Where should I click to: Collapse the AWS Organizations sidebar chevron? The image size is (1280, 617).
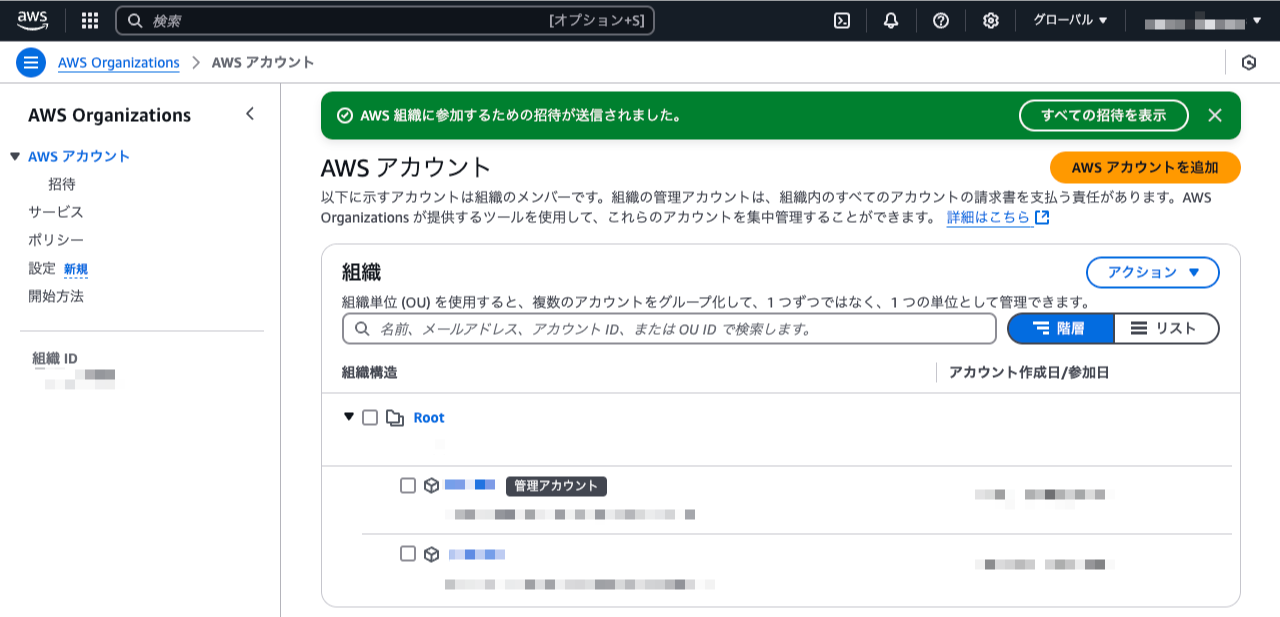[x=250, y=114]
